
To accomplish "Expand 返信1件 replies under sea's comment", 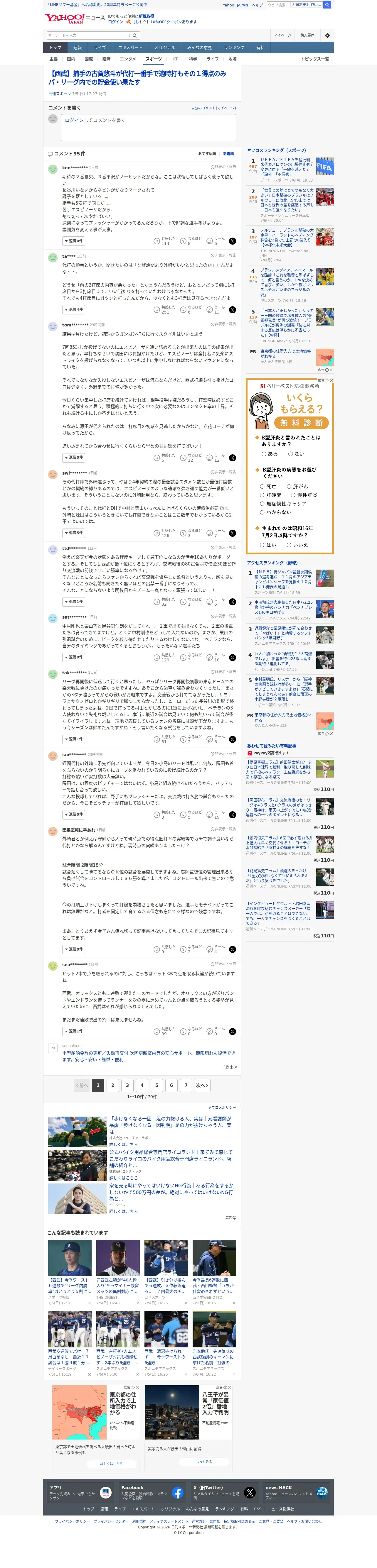I will (74, 1031).
